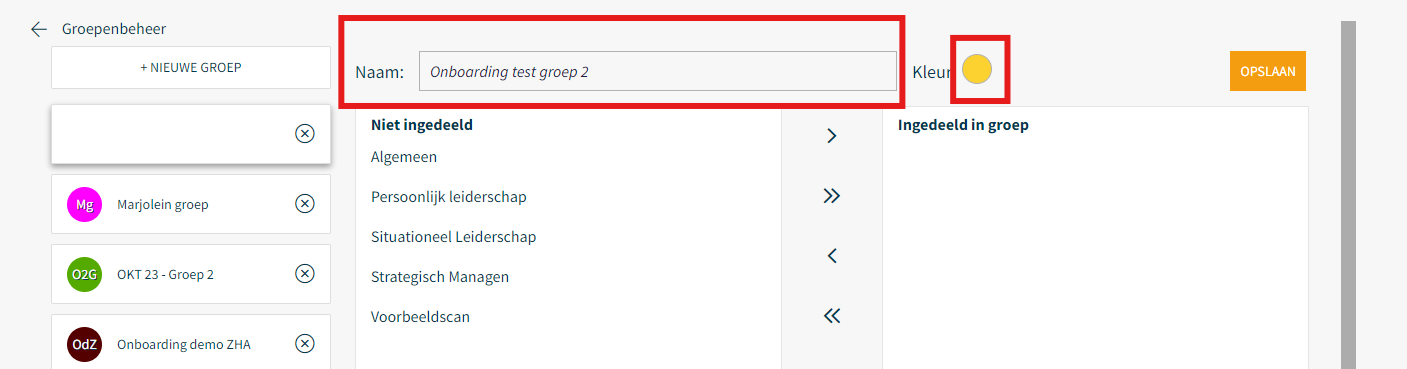
Task: Click the dark red OdZ group avatar
Action: pyautogui.click(x=85, y=344)
